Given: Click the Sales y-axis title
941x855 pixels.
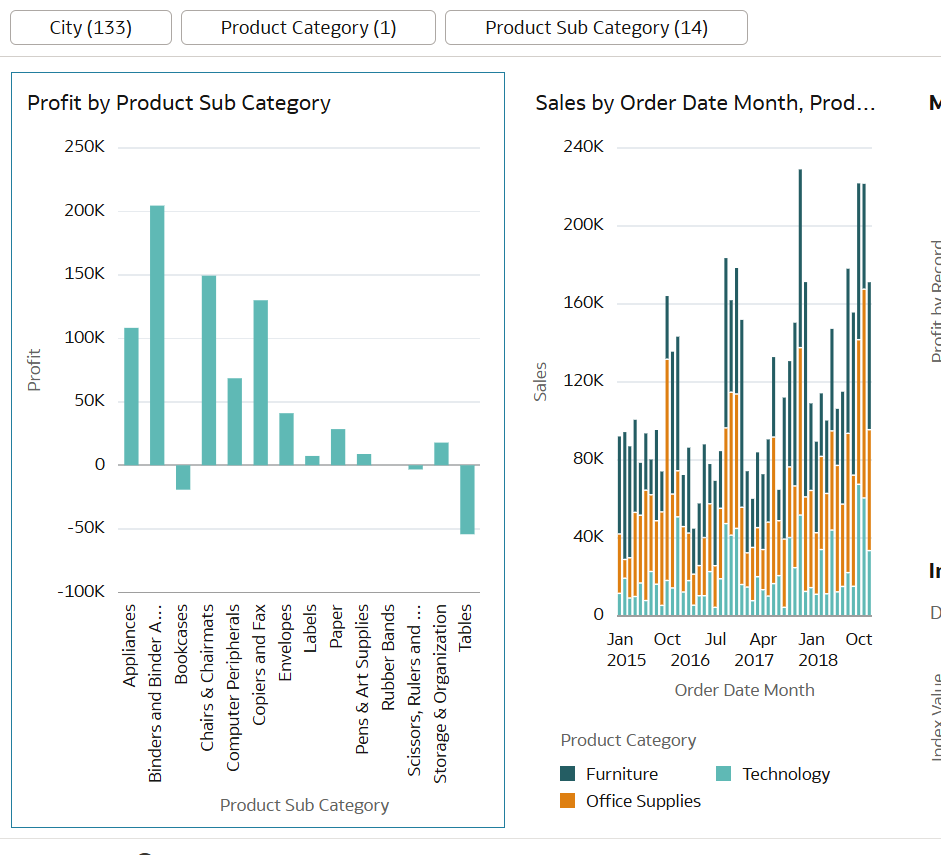Looking at the screenshot, I should tap(540, 381).
